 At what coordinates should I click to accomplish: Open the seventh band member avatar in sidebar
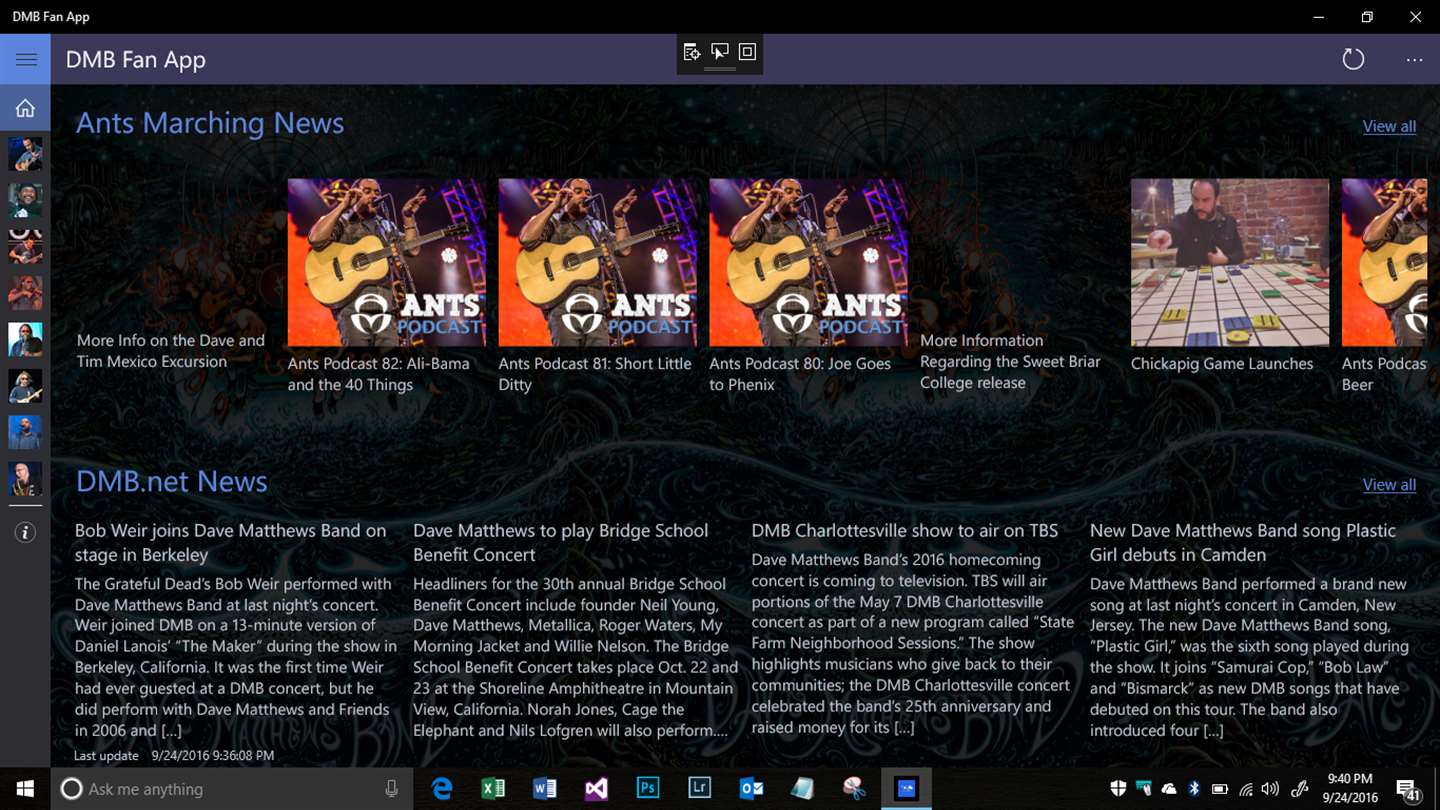click(25, 432)
